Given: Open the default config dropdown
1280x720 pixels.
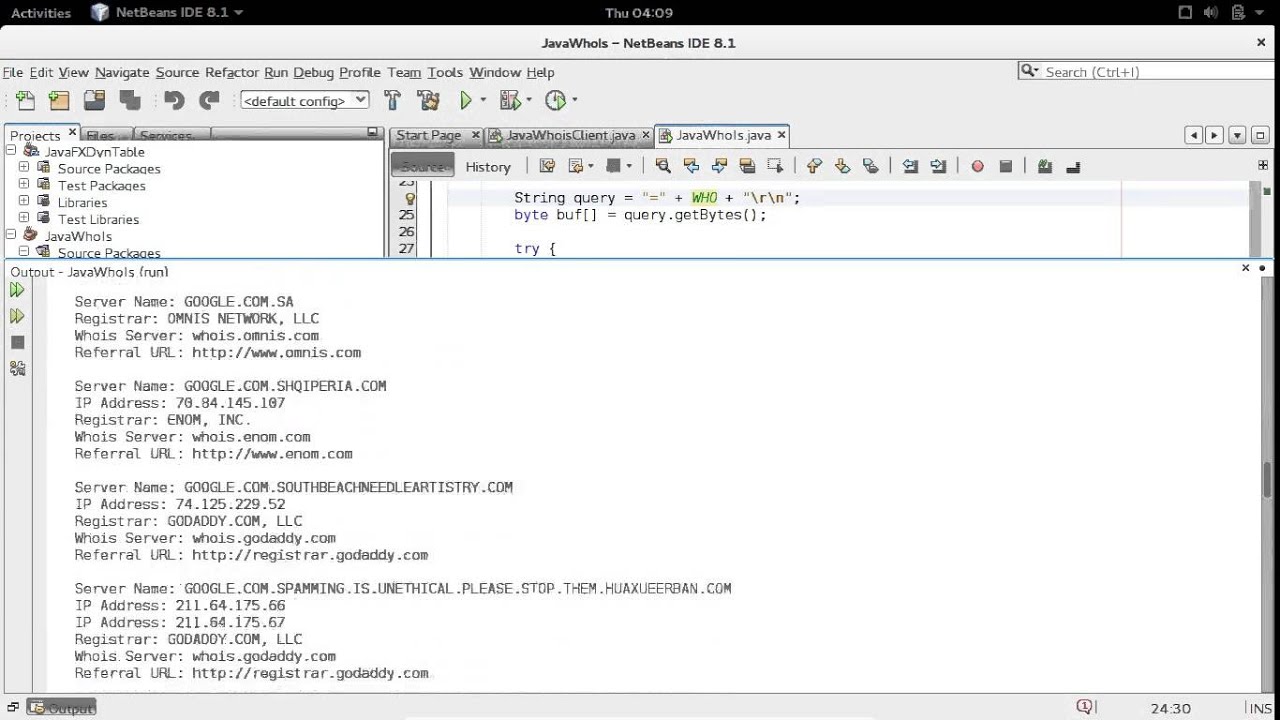Looking at the screenshot, I should 305,100.
